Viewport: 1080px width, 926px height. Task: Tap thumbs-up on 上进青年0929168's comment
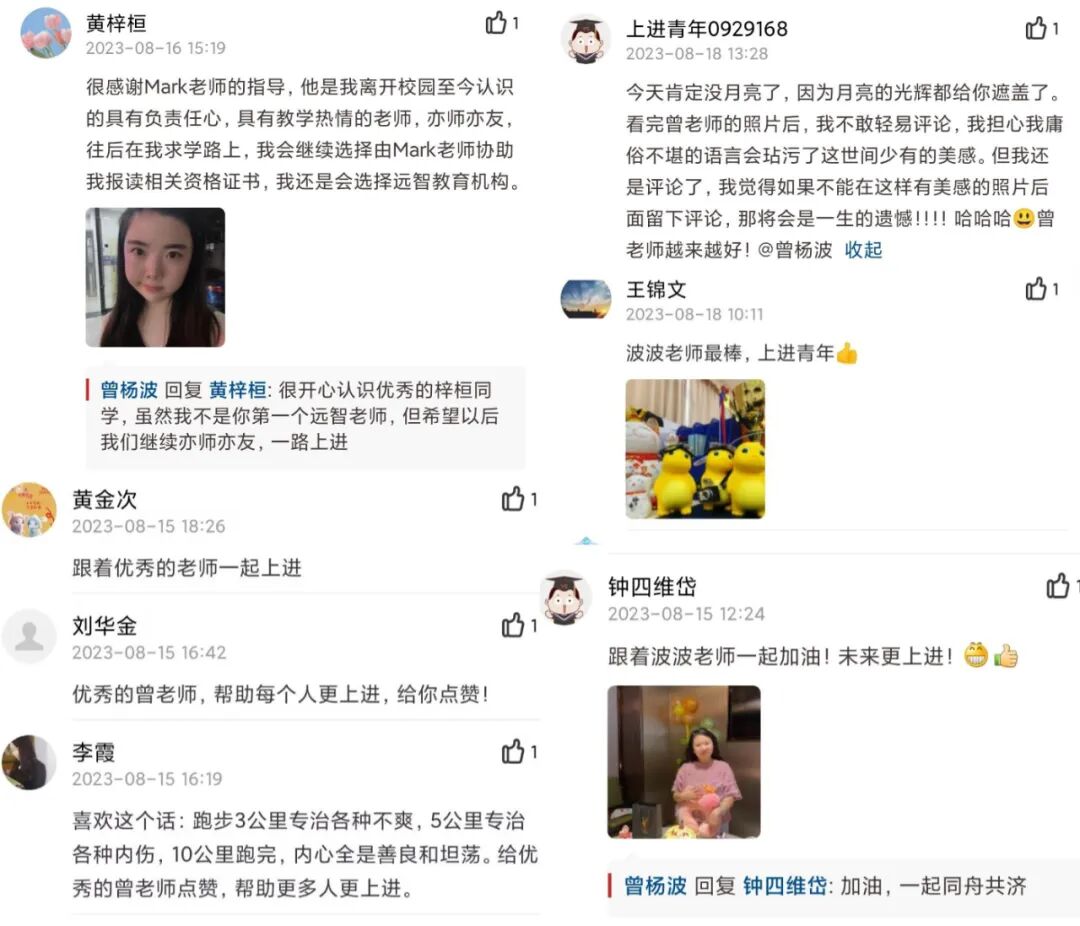tap(1037, 28)
